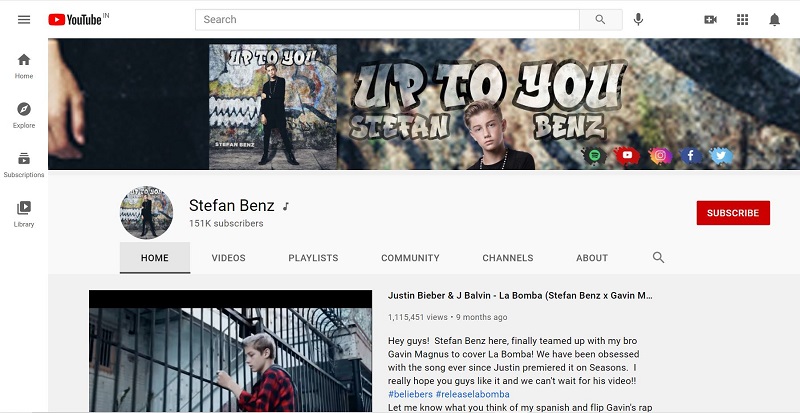Viewport: 800px width, 413px height.
Task: Switch to the ABOUT tab
Action: click(592, 258)
